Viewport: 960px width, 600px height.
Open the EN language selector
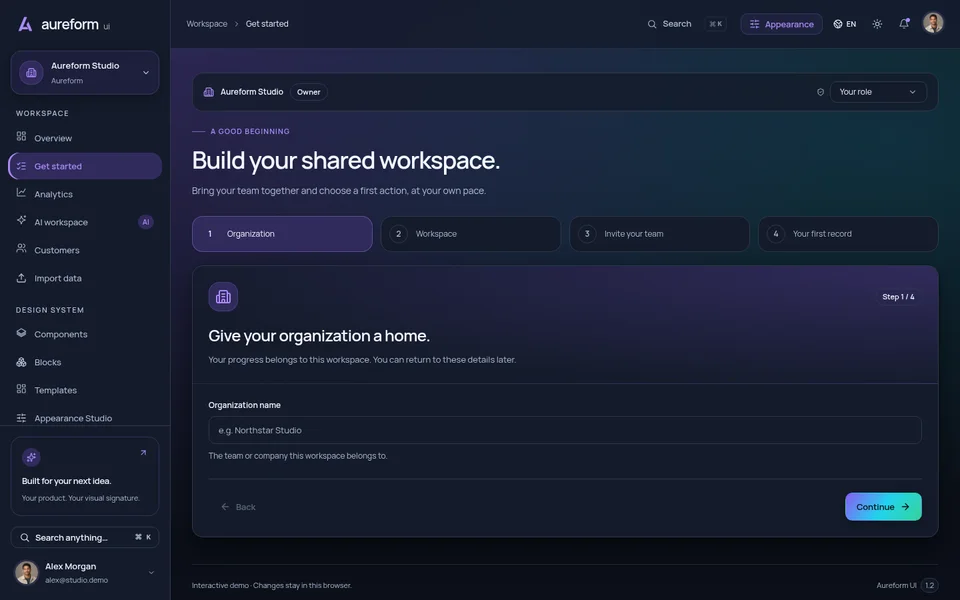point(845,24)
